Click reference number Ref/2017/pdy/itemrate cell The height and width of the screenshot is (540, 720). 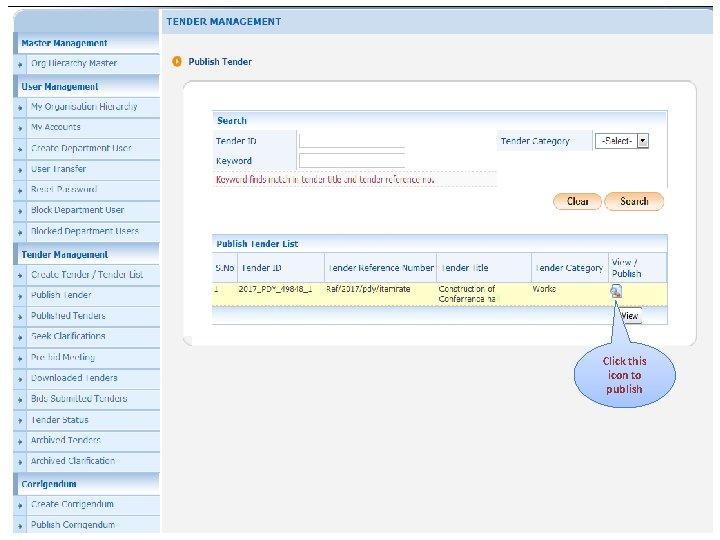click(368, 289)
